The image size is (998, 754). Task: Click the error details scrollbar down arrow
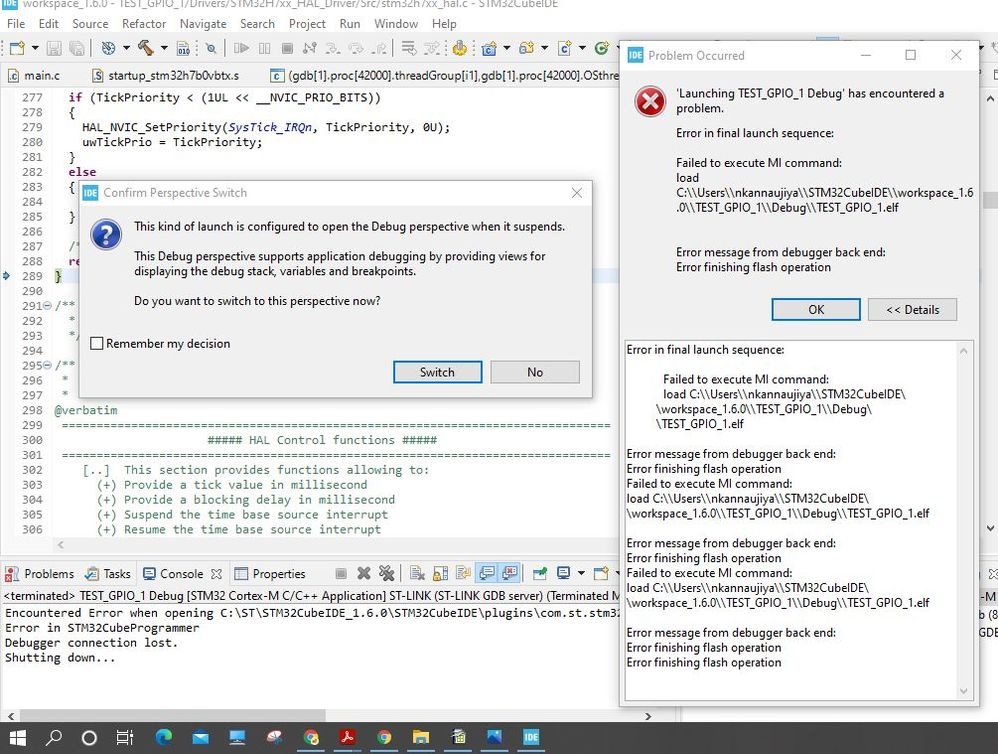(964, 692)
